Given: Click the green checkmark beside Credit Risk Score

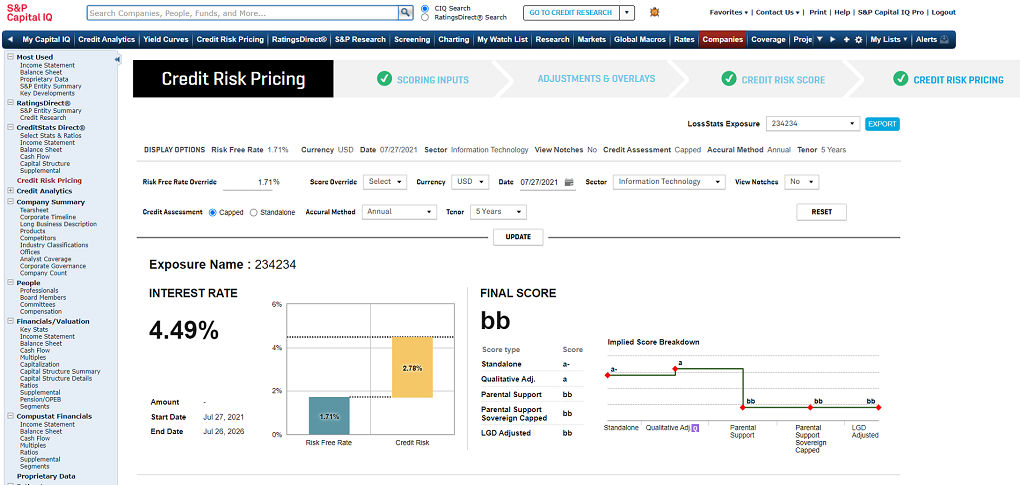Looking at the screenshot, I should 729,79.
